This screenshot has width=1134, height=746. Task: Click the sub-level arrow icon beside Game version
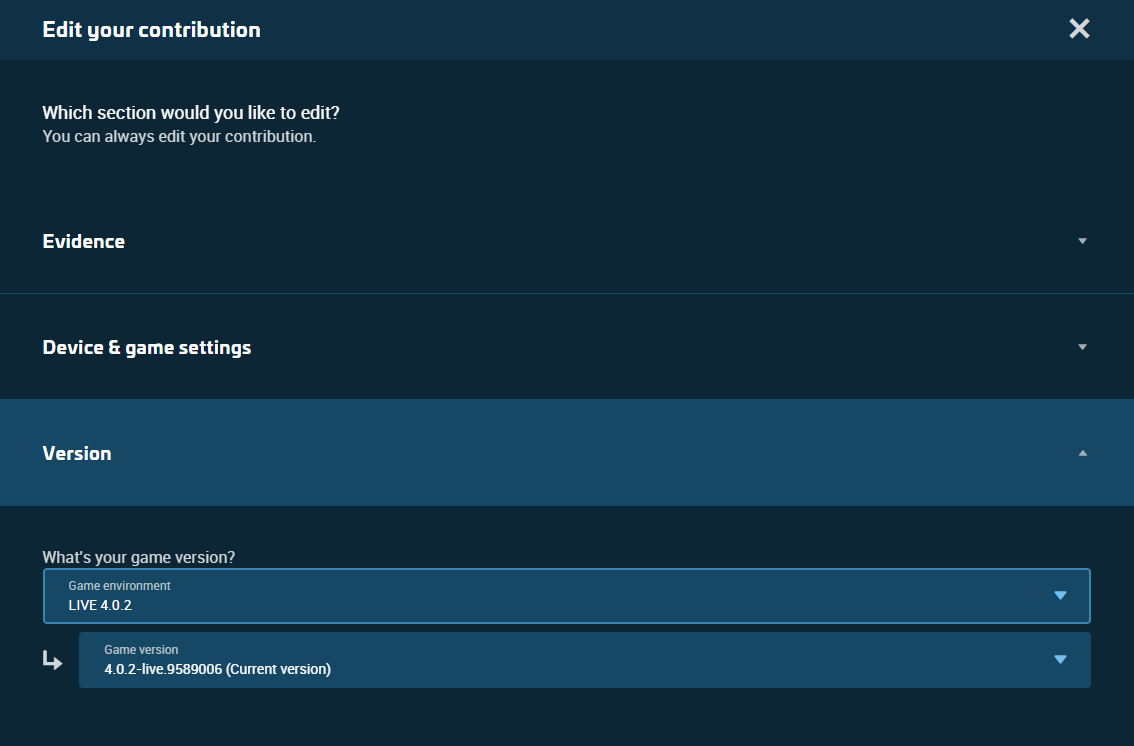(x=52, y=660)
